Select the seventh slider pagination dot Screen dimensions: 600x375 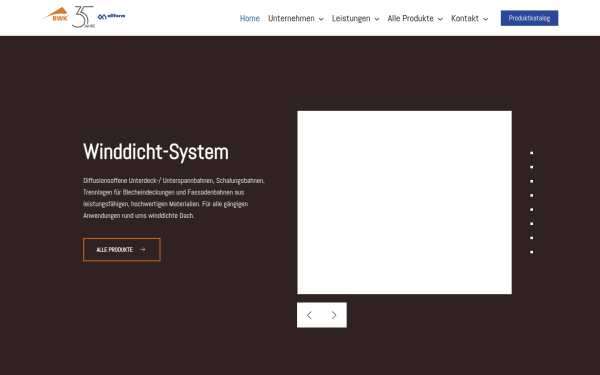pyautogui.click(x=532, y=238)
